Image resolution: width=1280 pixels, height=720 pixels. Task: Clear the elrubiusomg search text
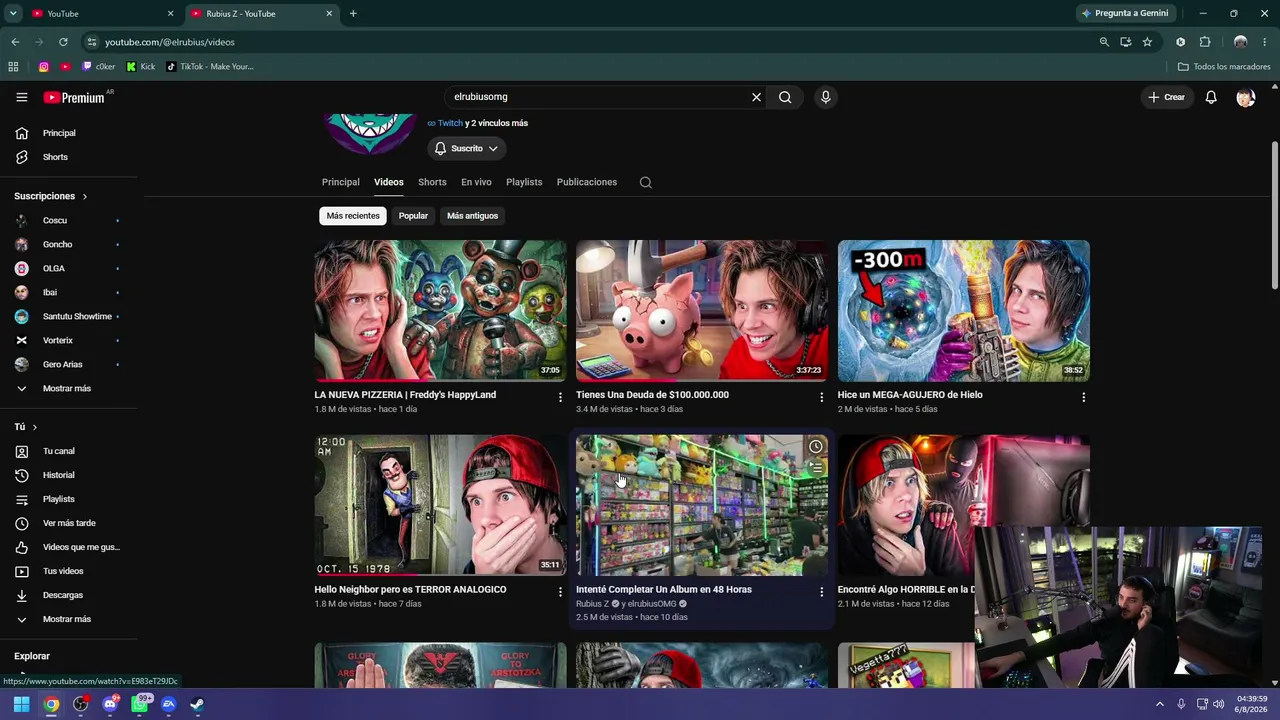[756, 97]
